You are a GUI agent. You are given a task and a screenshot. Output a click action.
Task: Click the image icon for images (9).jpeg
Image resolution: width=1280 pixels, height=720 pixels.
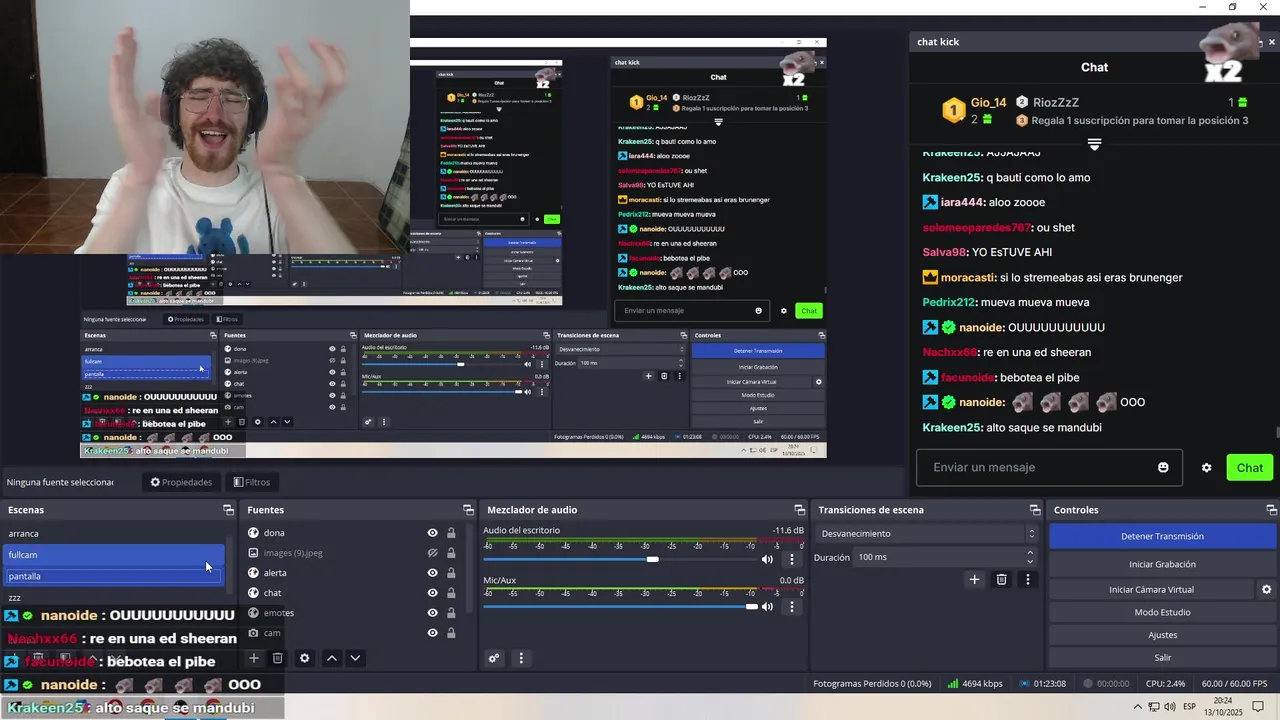point(253,553)
